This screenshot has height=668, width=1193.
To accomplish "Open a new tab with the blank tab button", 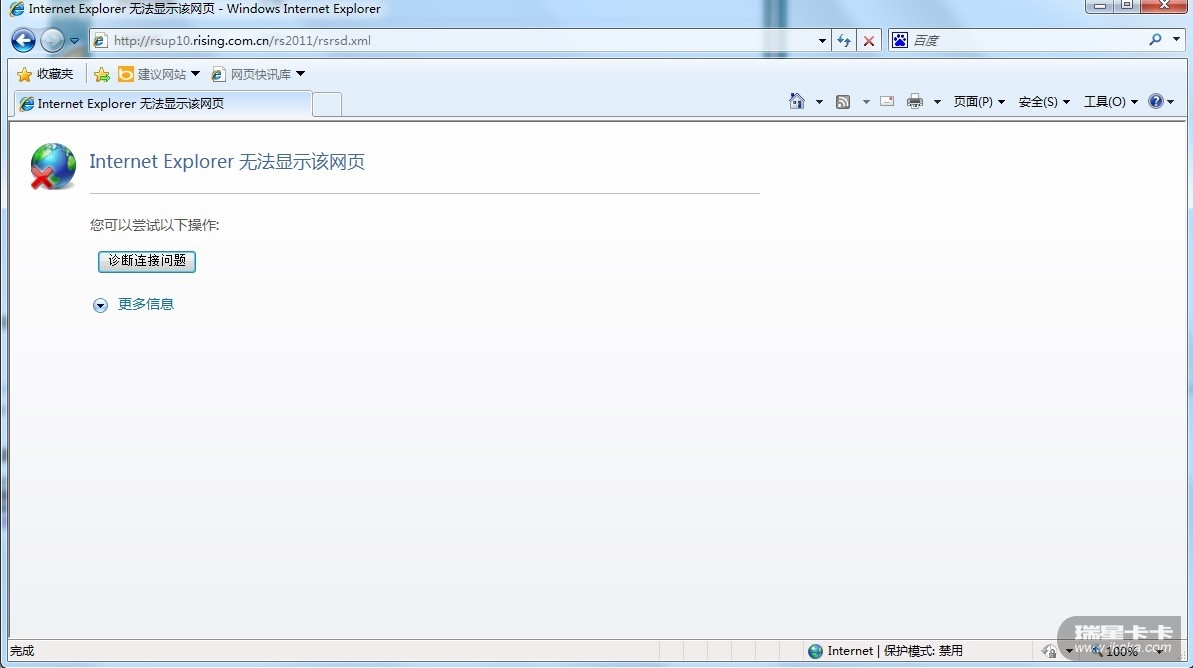I will [x=327, y=104].
